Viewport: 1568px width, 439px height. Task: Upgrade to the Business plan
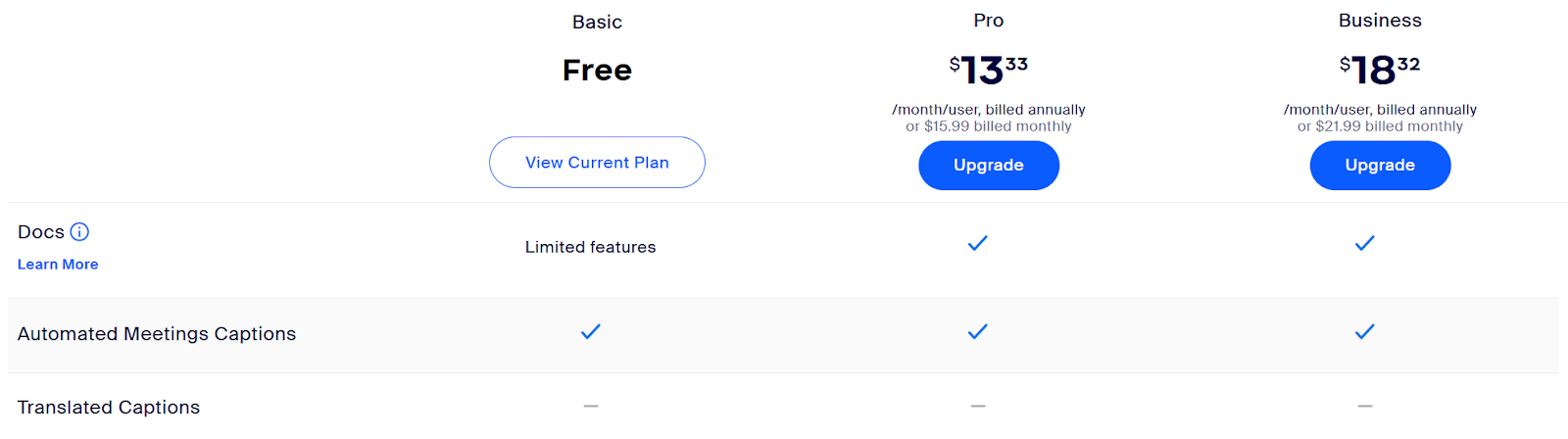tap(1379, 166)
